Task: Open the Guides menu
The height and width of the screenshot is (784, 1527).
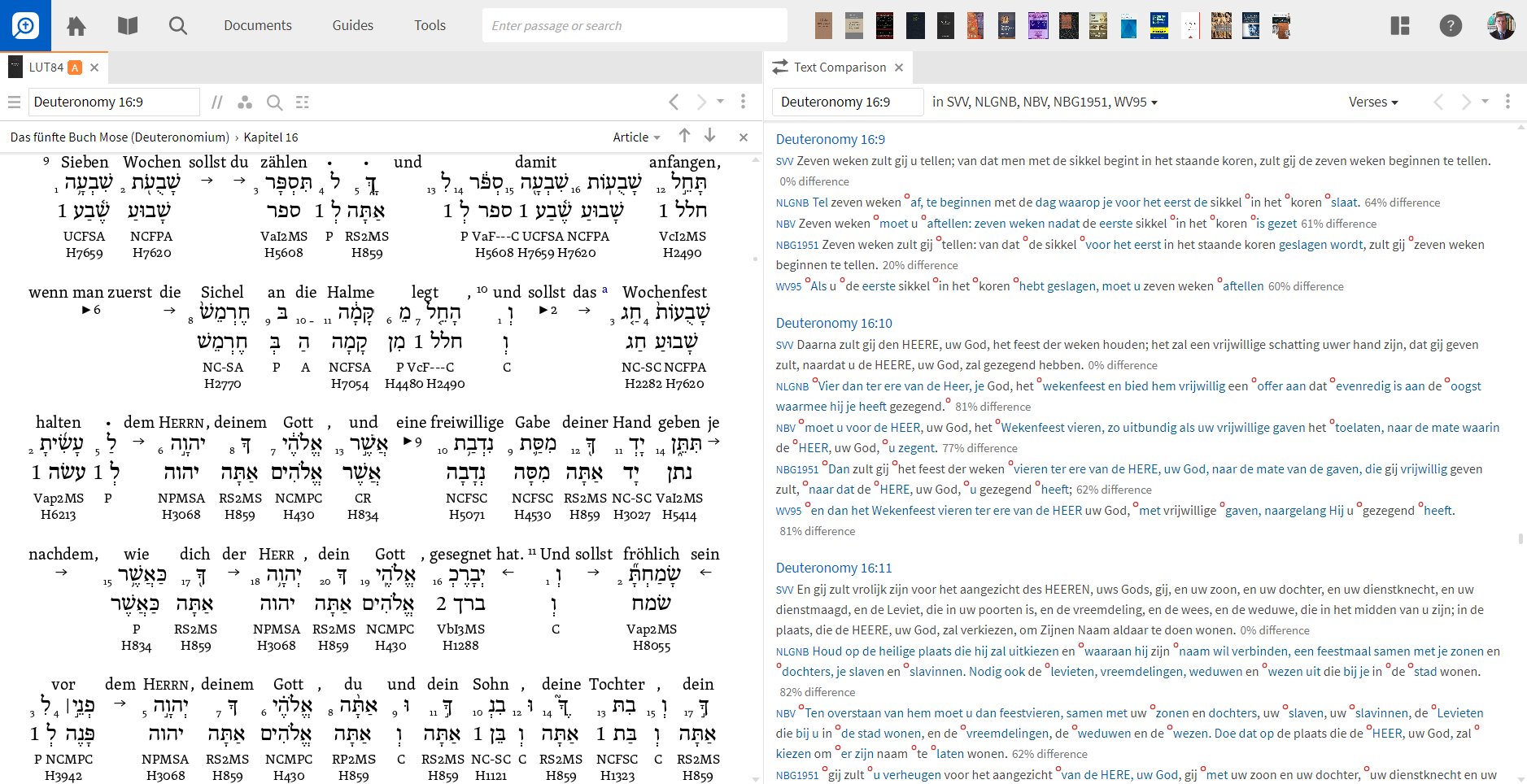Action: pyautogui.click(x=353, y=25)
